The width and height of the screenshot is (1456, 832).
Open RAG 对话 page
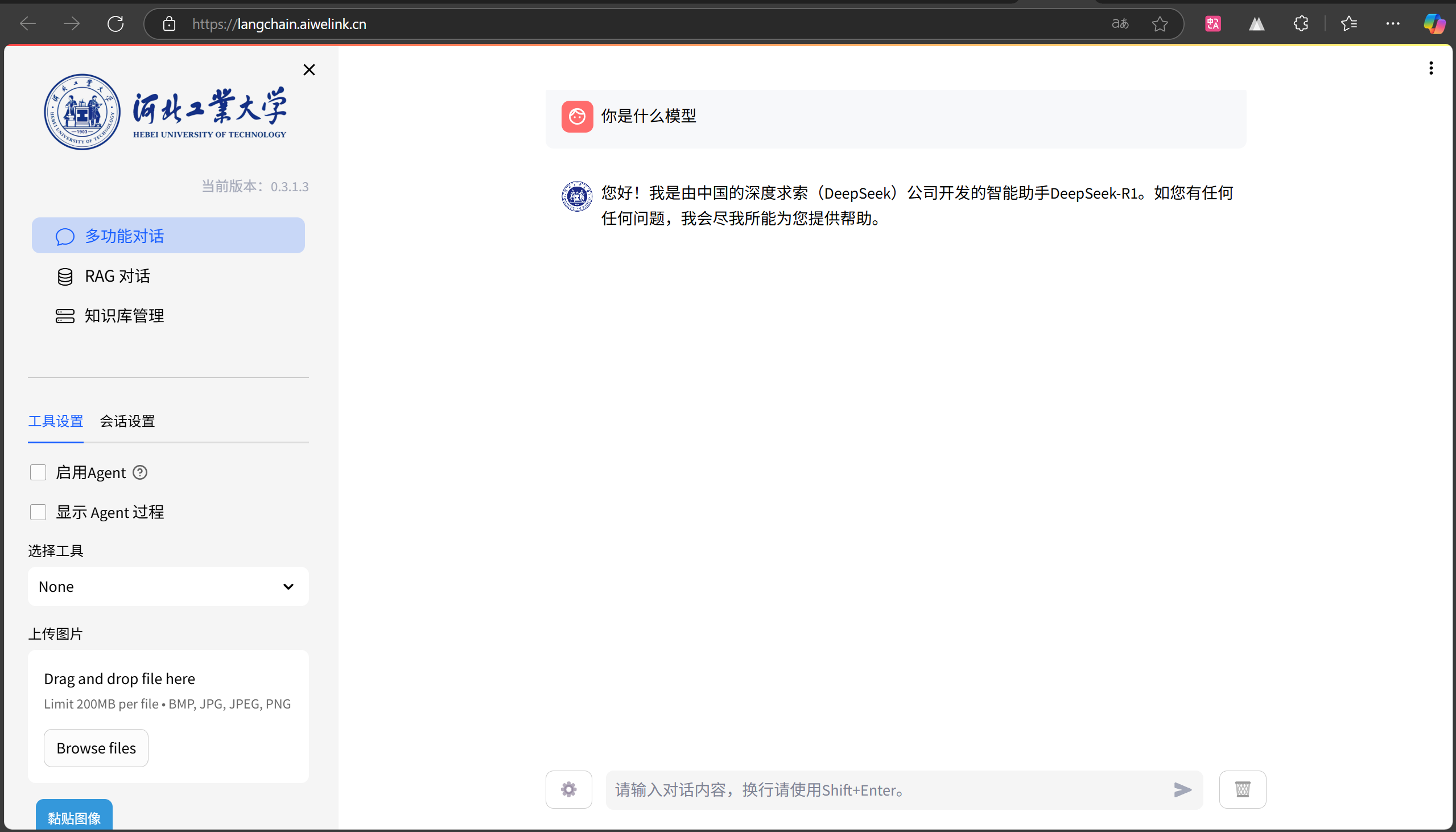168,276
